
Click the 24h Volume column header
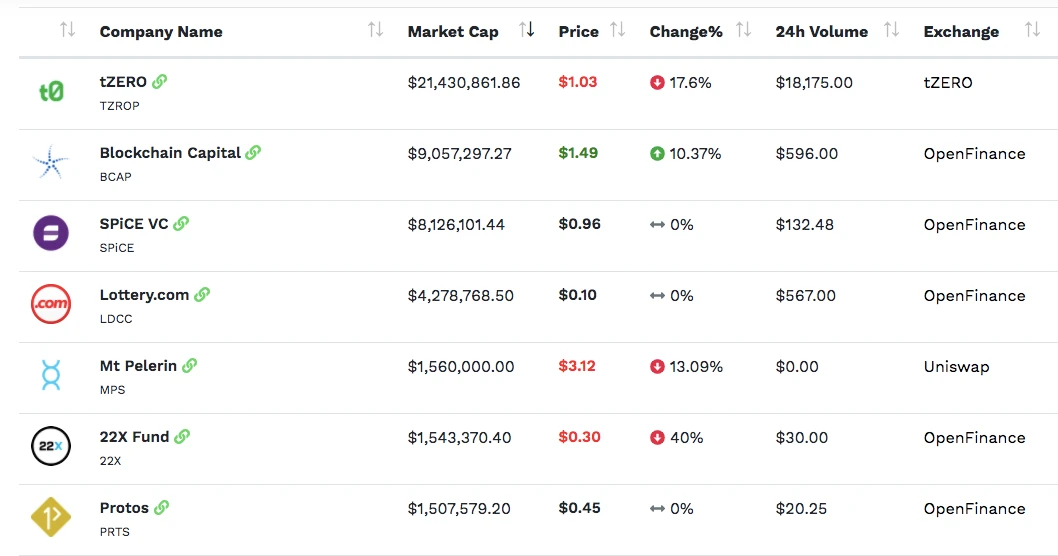pyautogui.click(x=822, y=32)
